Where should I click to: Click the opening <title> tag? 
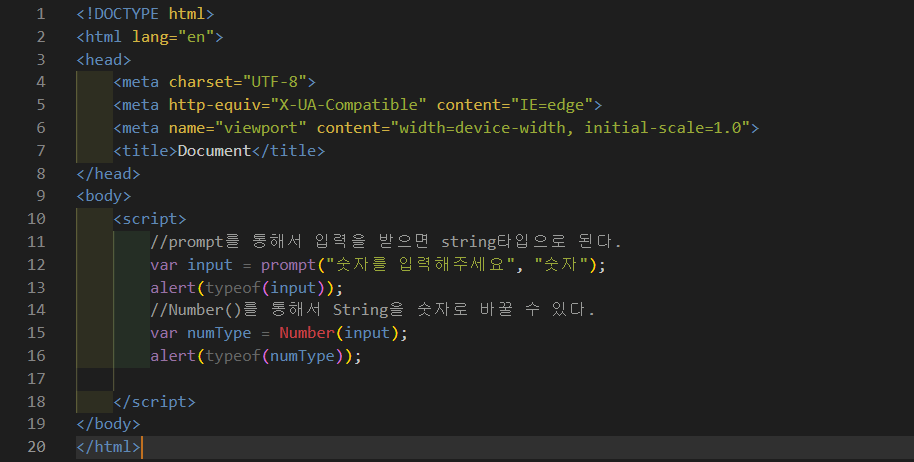coord(145,151)
